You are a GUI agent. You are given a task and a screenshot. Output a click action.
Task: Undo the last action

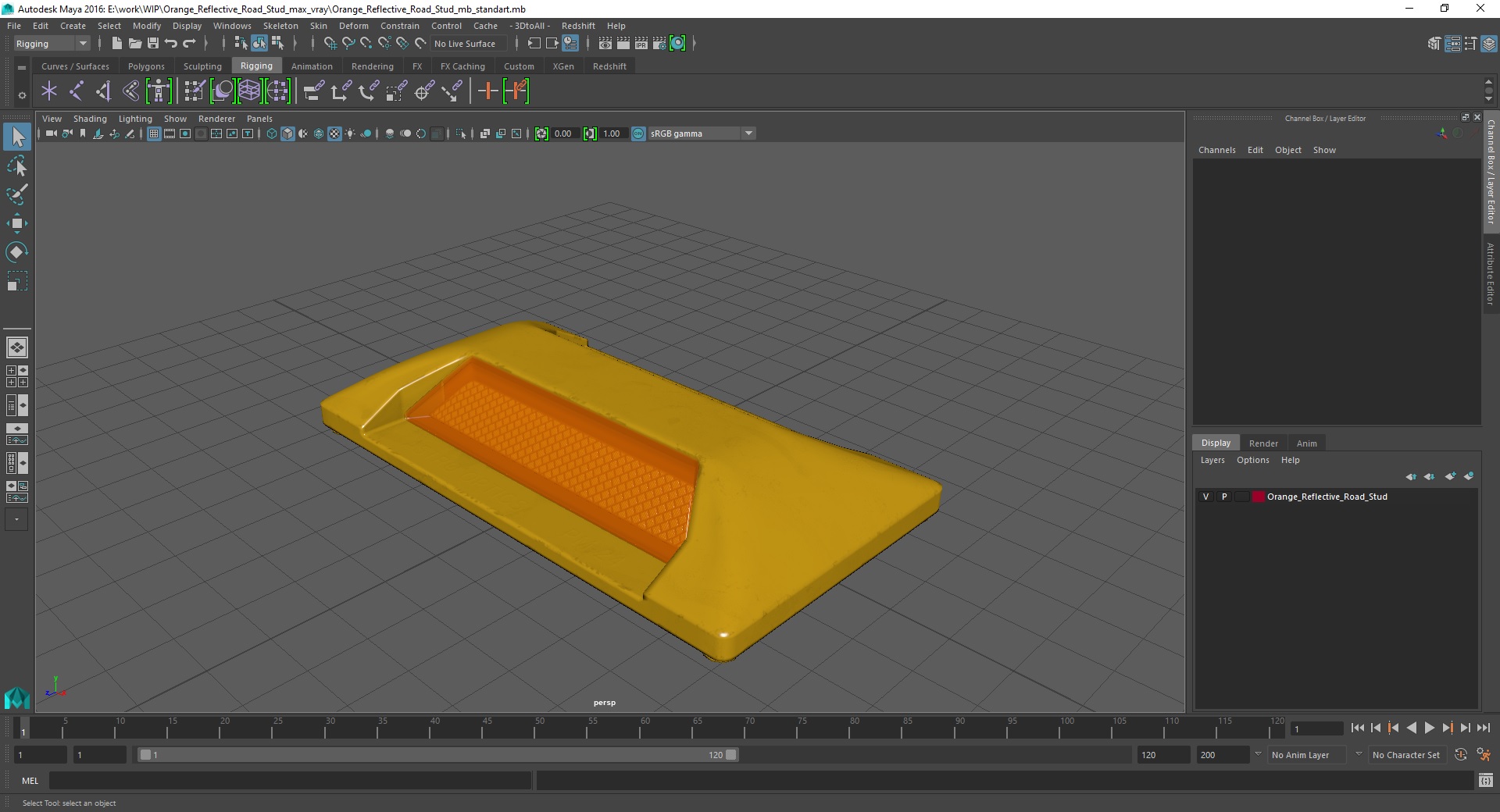pyautogui.click(x=171, y=44)
